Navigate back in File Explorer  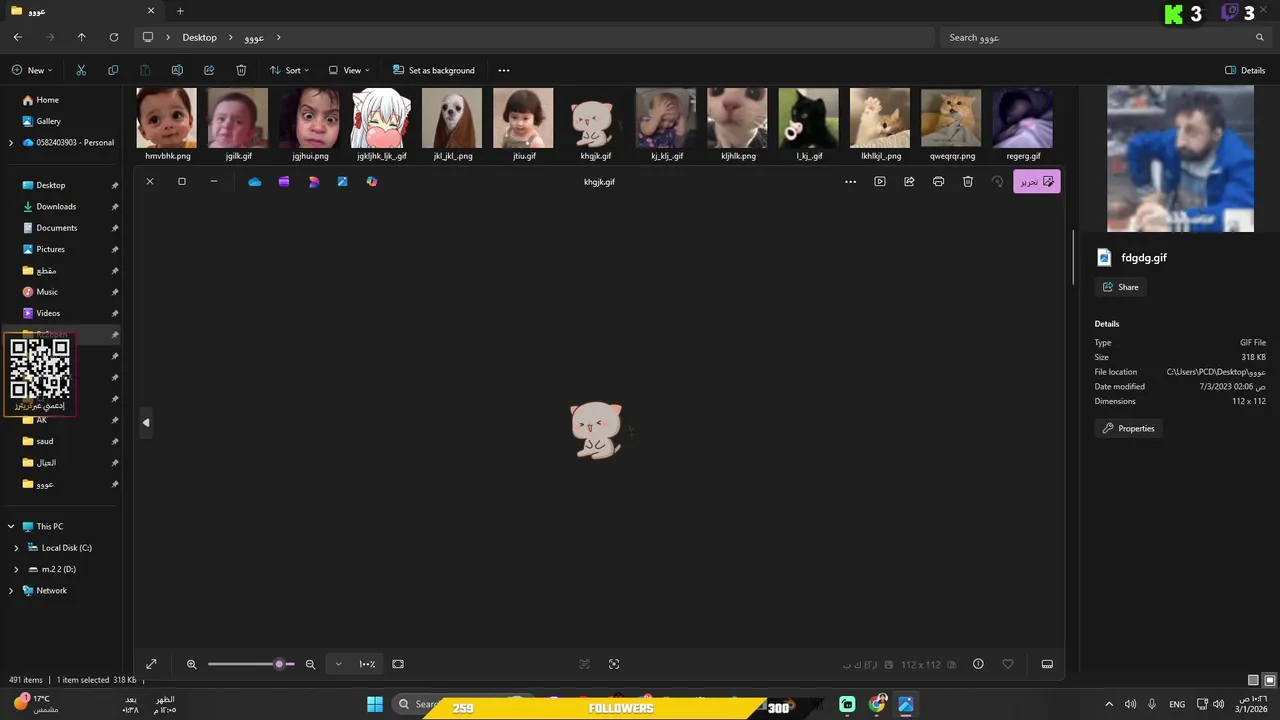(18, 37)
